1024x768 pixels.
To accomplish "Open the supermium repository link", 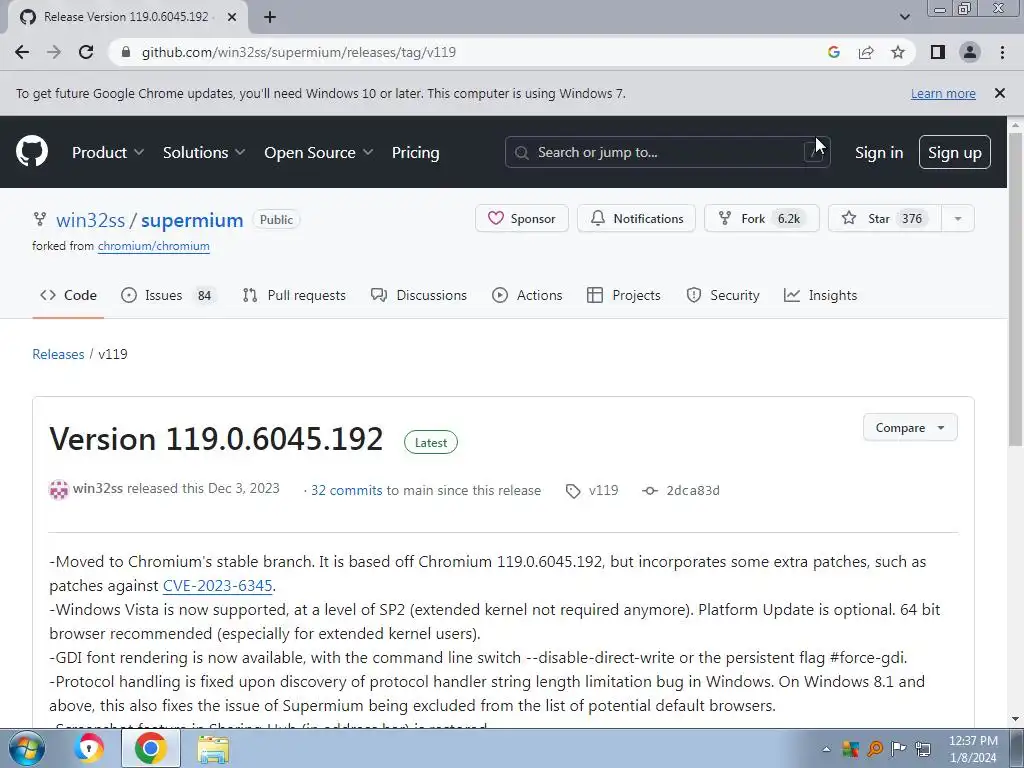I will 192,220.
